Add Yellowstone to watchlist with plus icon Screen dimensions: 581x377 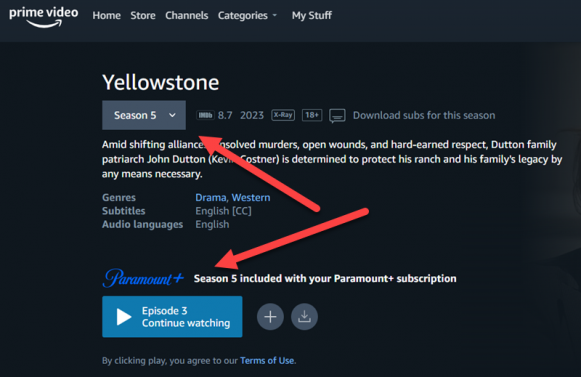point(270,317)
